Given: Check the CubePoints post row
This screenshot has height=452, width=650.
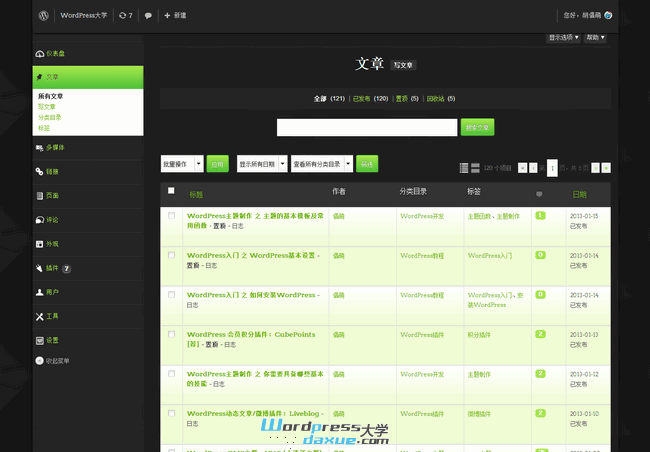Looking at the screenshot, I should (172, 334).
